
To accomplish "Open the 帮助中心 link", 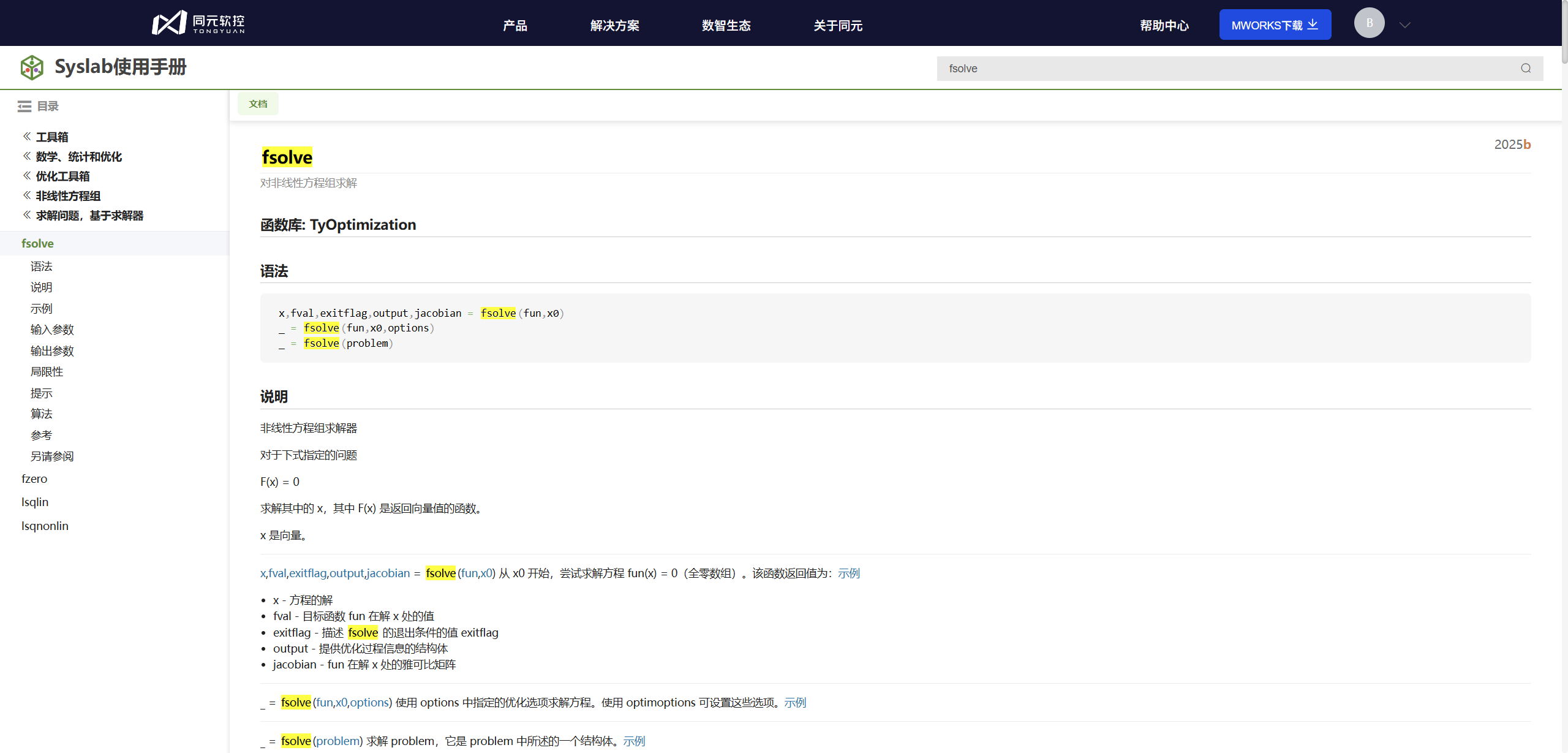I will point(1164,26).
